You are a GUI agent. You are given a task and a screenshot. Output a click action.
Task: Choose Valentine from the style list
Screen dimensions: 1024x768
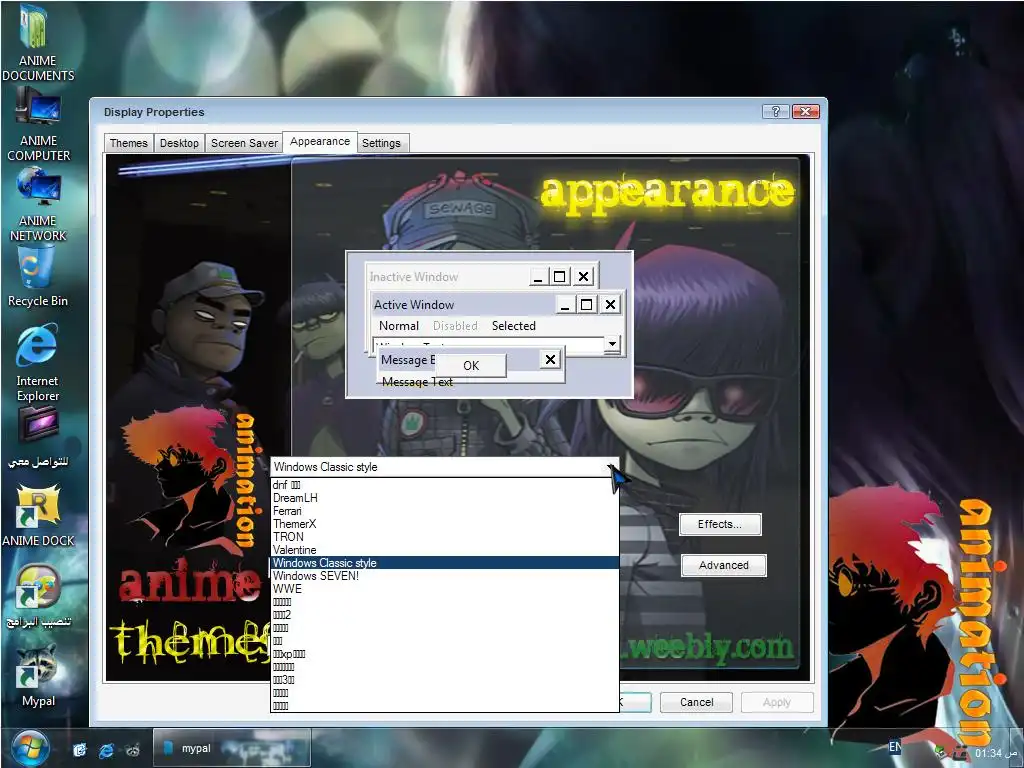tap(444, 550)
